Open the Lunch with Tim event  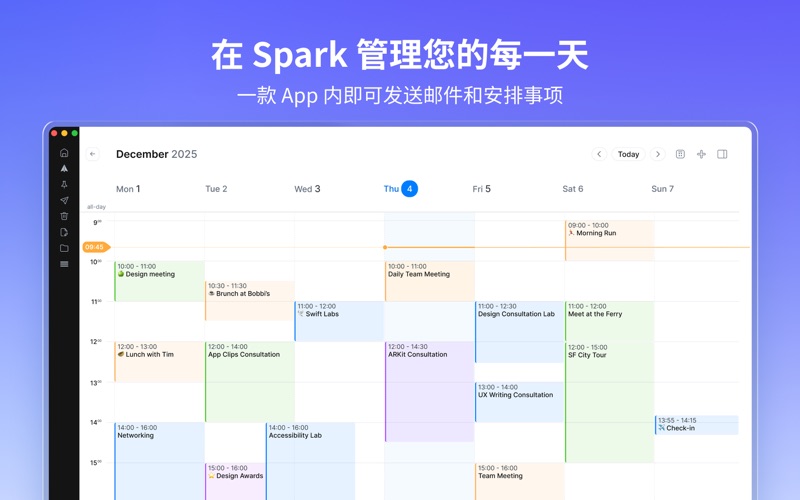[x=160, y=362]
